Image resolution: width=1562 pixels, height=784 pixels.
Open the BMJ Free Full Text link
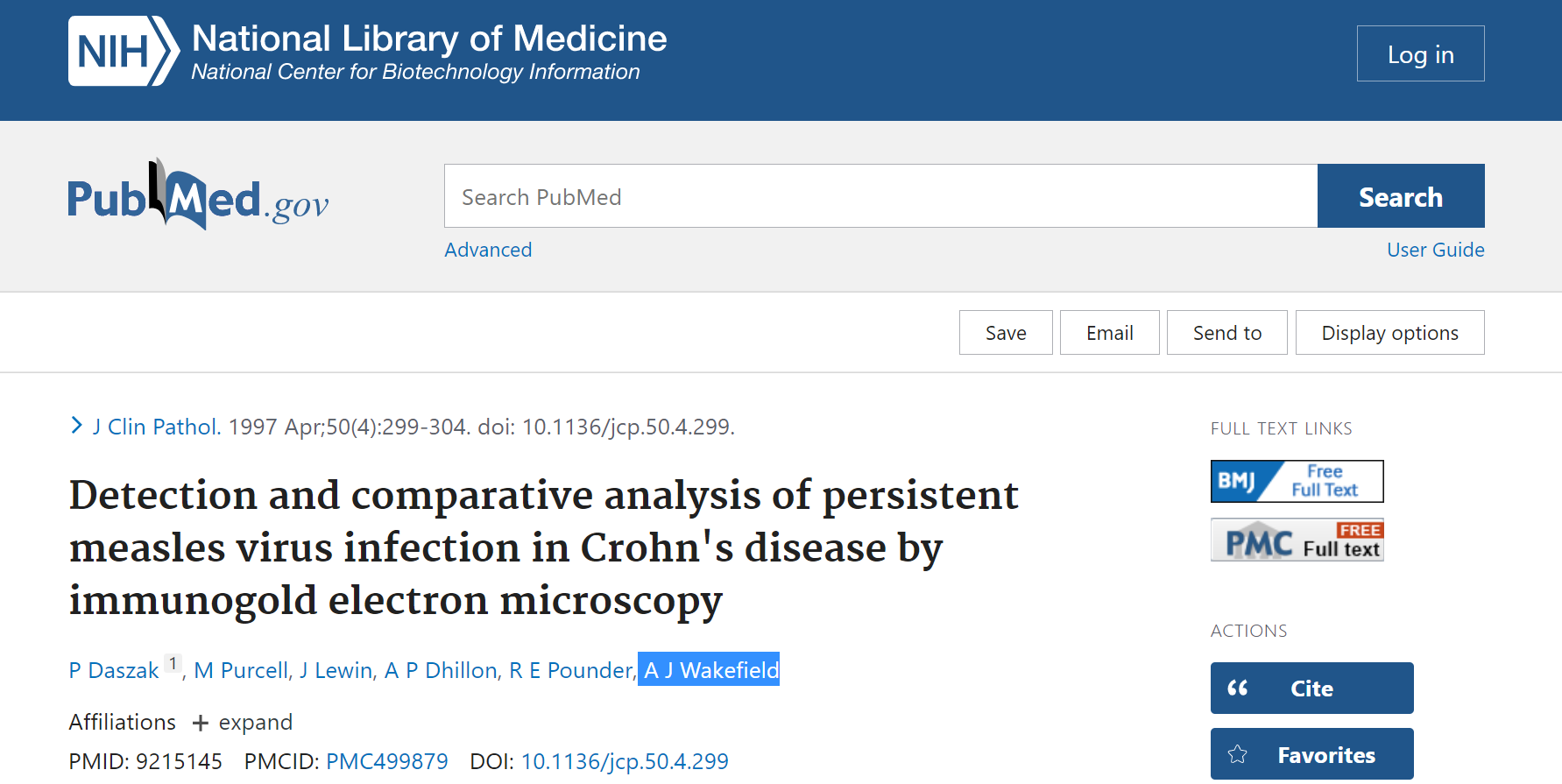point(1297,481)
